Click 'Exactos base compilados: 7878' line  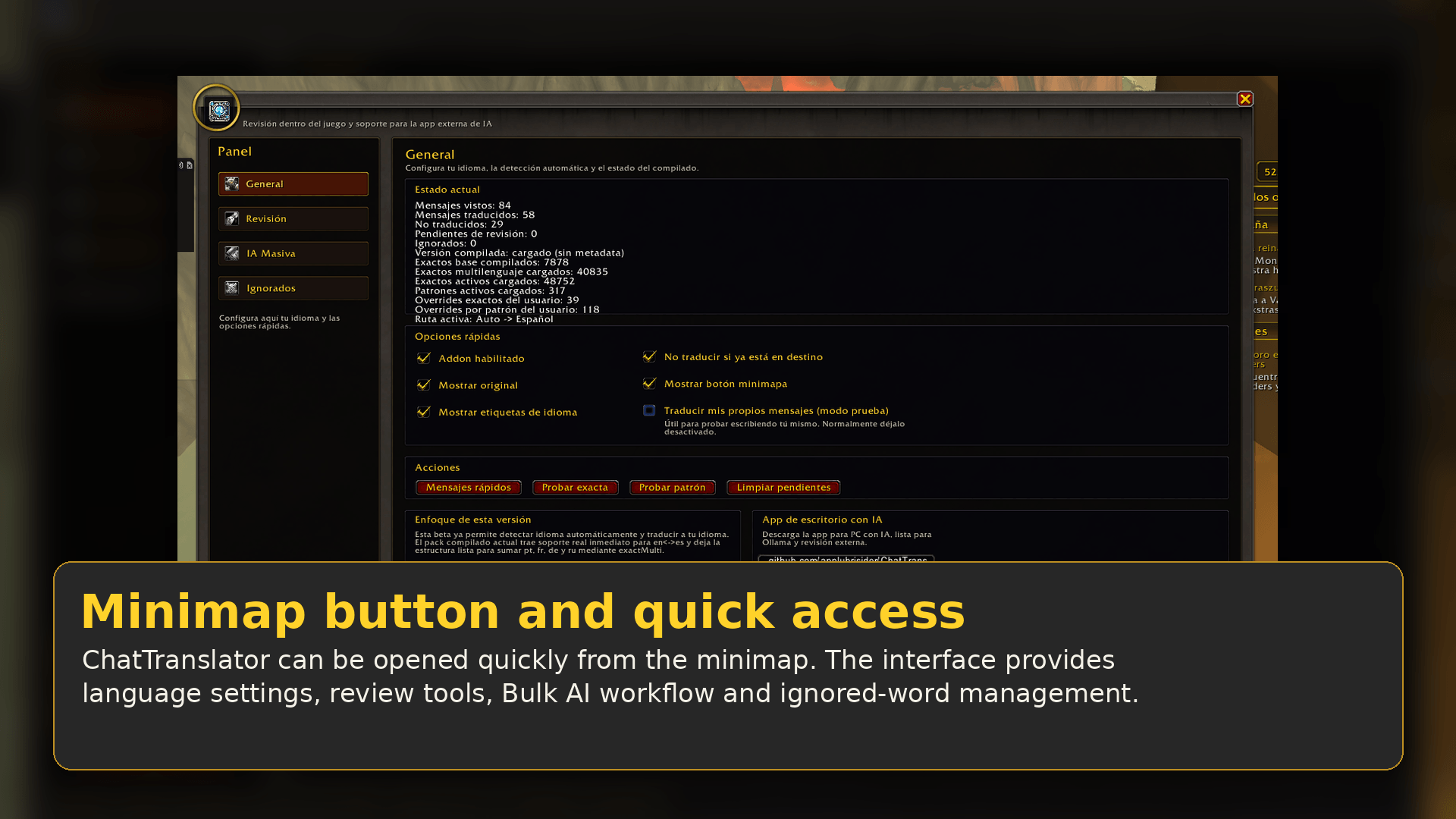point(491,262)
